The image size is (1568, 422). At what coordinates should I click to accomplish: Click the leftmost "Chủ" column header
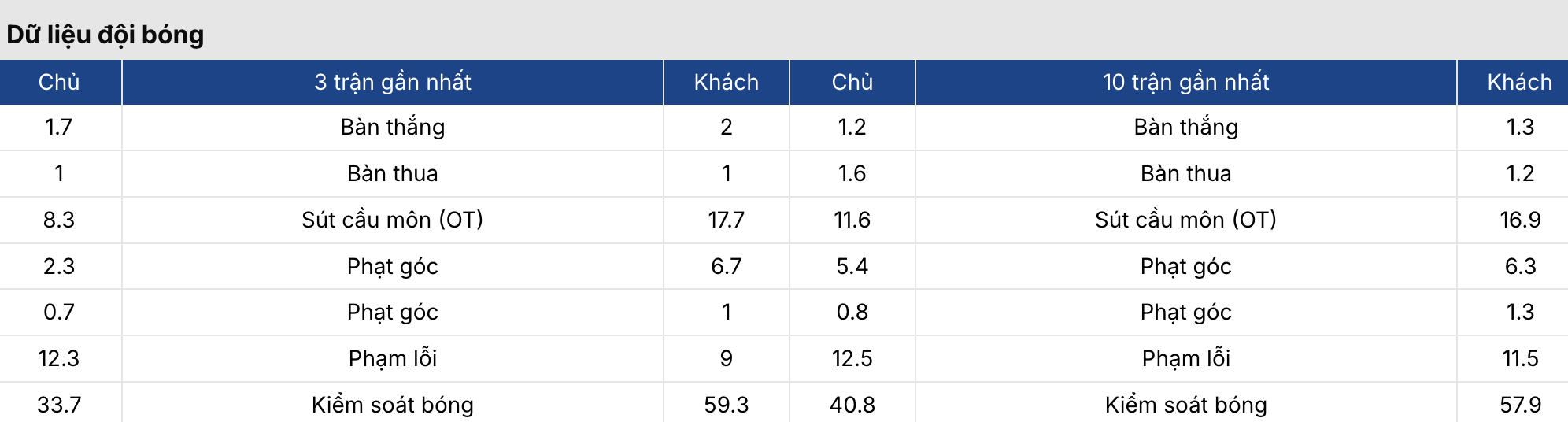pyautogui.click(x=59, y=82)
